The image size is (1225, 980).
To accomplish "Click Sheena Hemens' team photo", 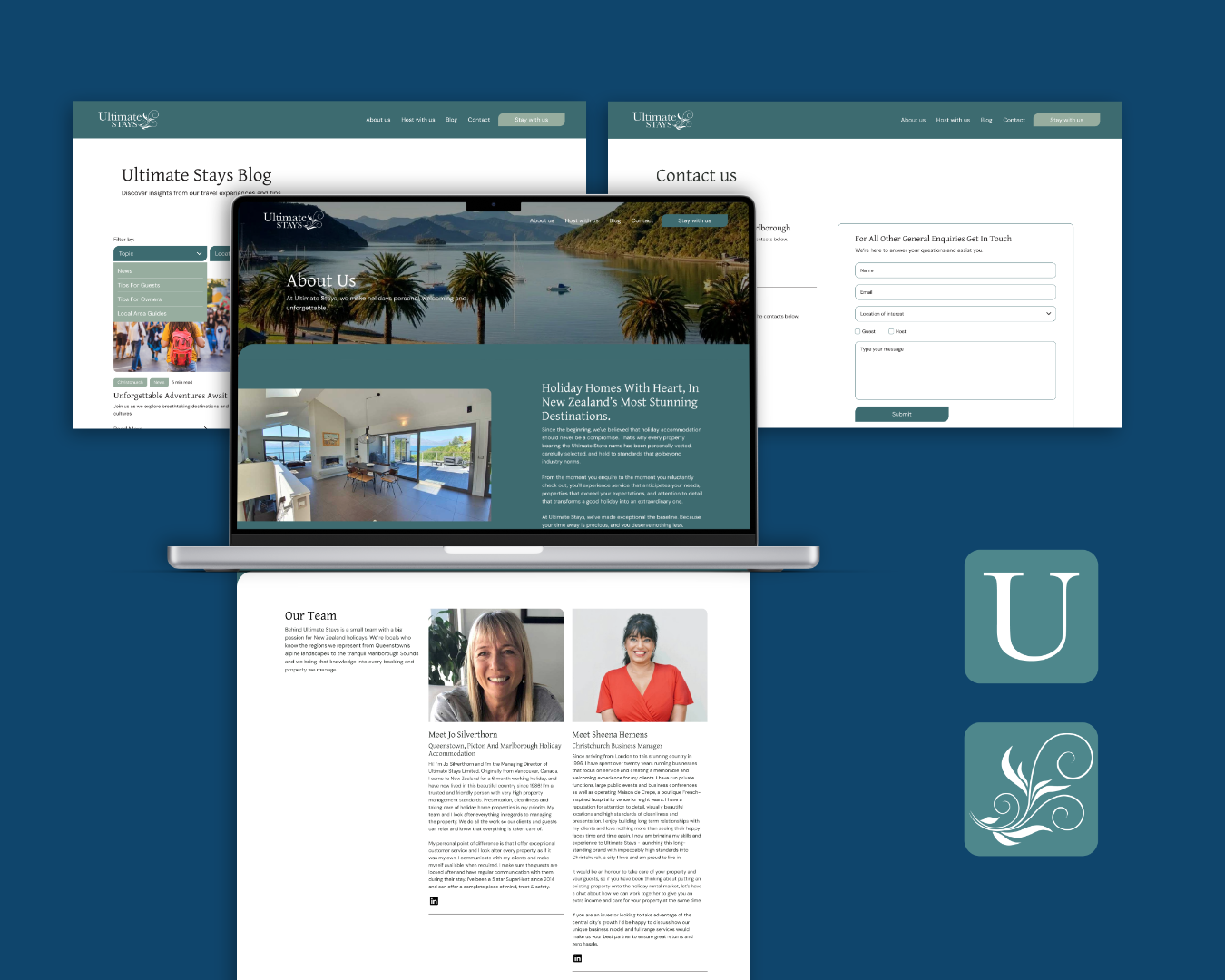I will pyautogui.click(x=640, y=665).
